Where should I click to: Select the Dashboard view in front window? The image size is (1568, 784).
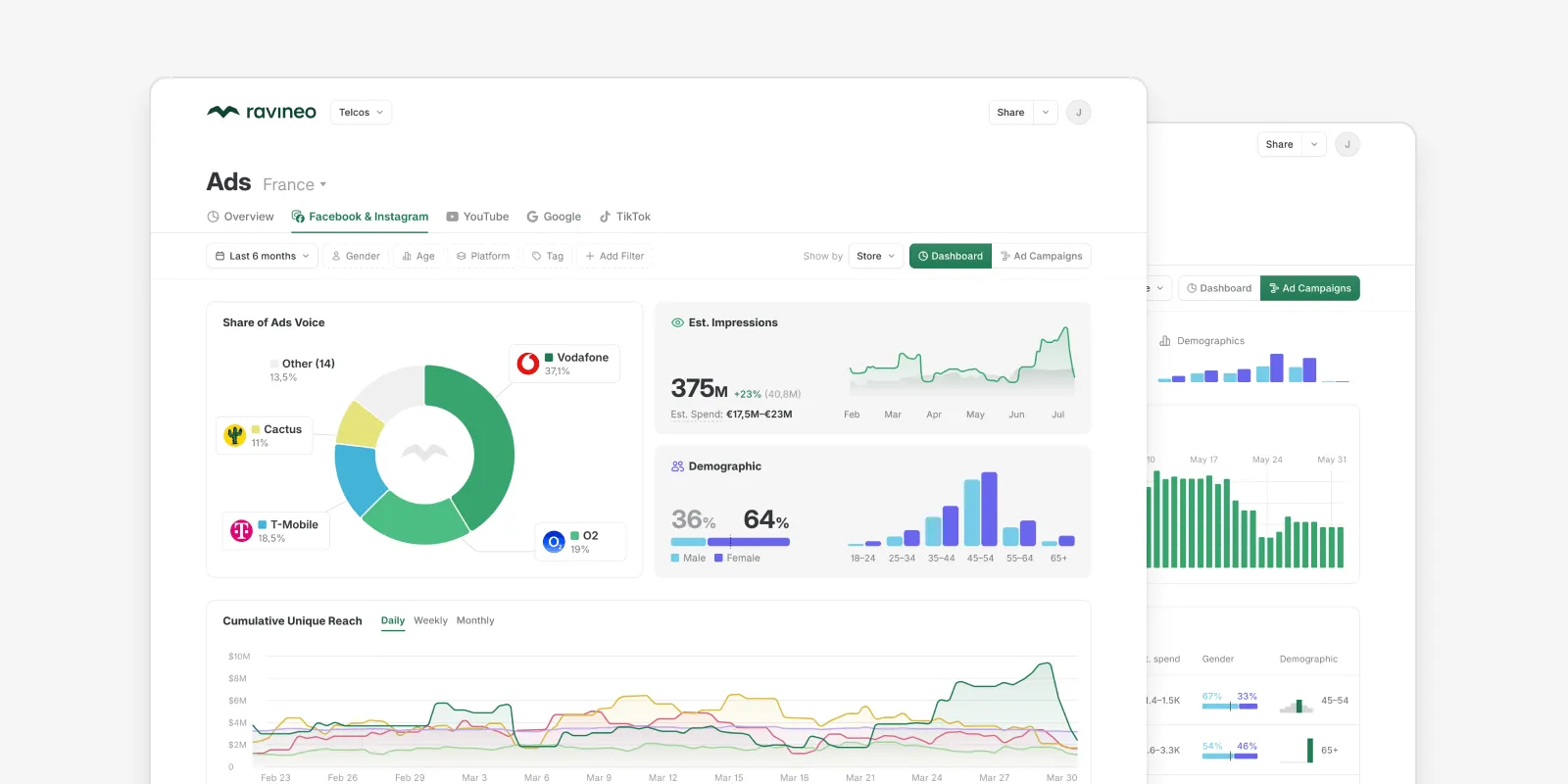951,256
